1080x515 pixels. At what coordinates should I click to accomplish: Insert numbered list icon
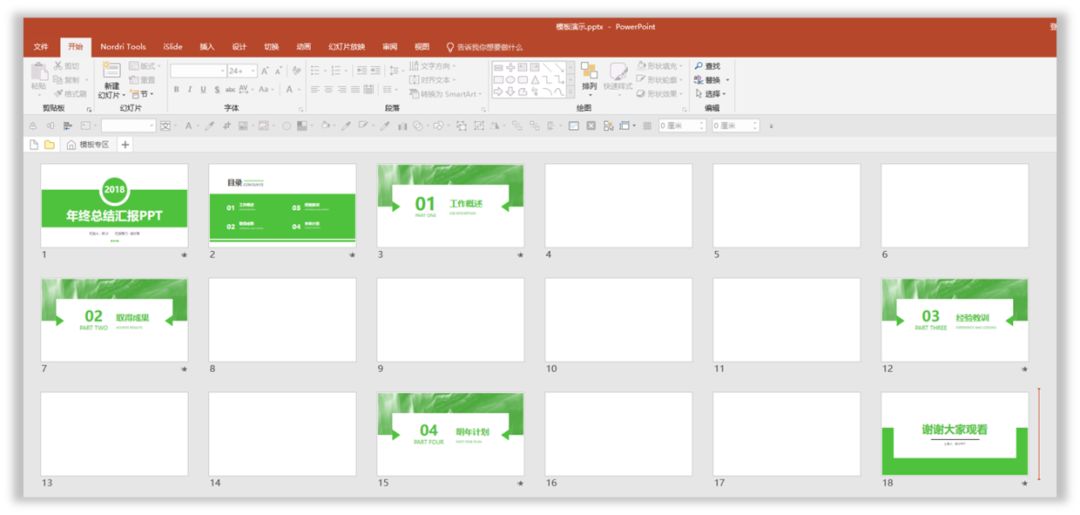336,71
